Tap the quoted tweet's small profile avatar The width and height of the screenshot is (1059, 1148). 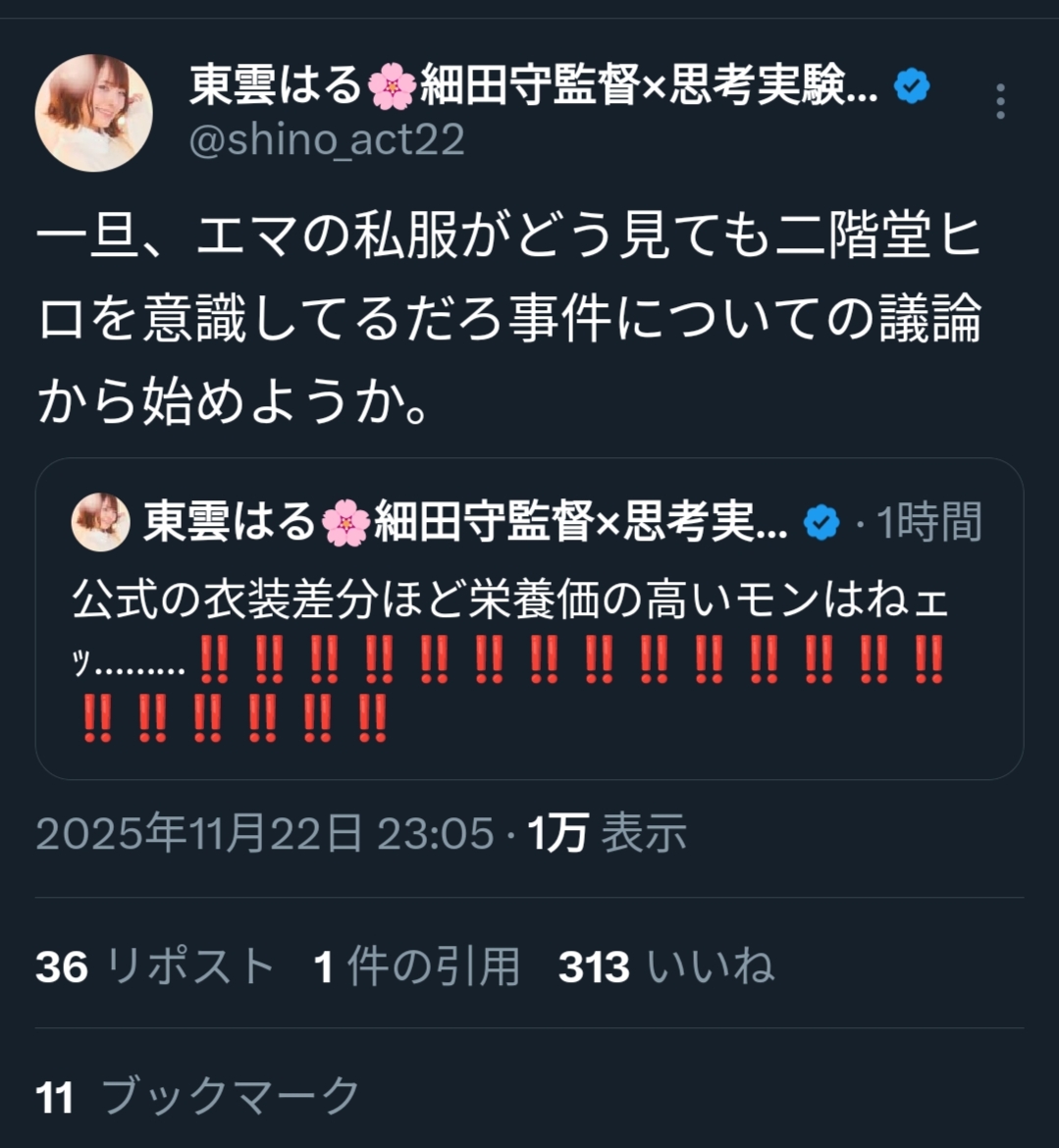coord(100,522)
